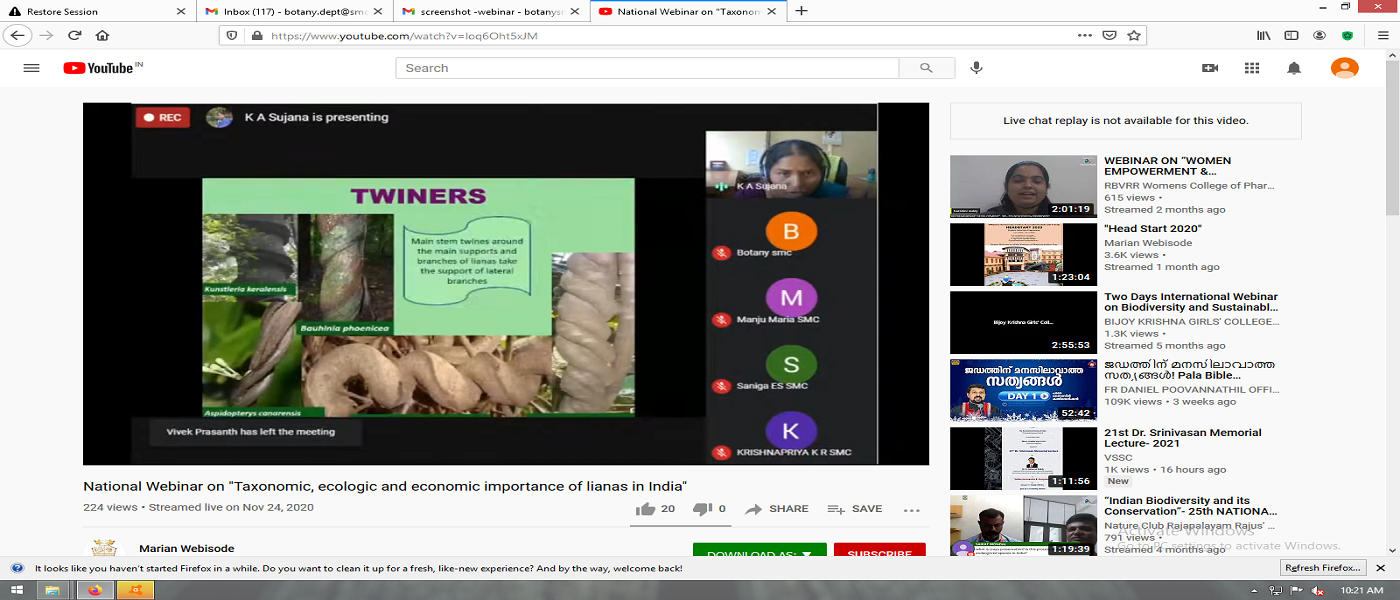1400x600 pixels.
Task: Open the YouTube apps grid icon
Action: 1252,68
